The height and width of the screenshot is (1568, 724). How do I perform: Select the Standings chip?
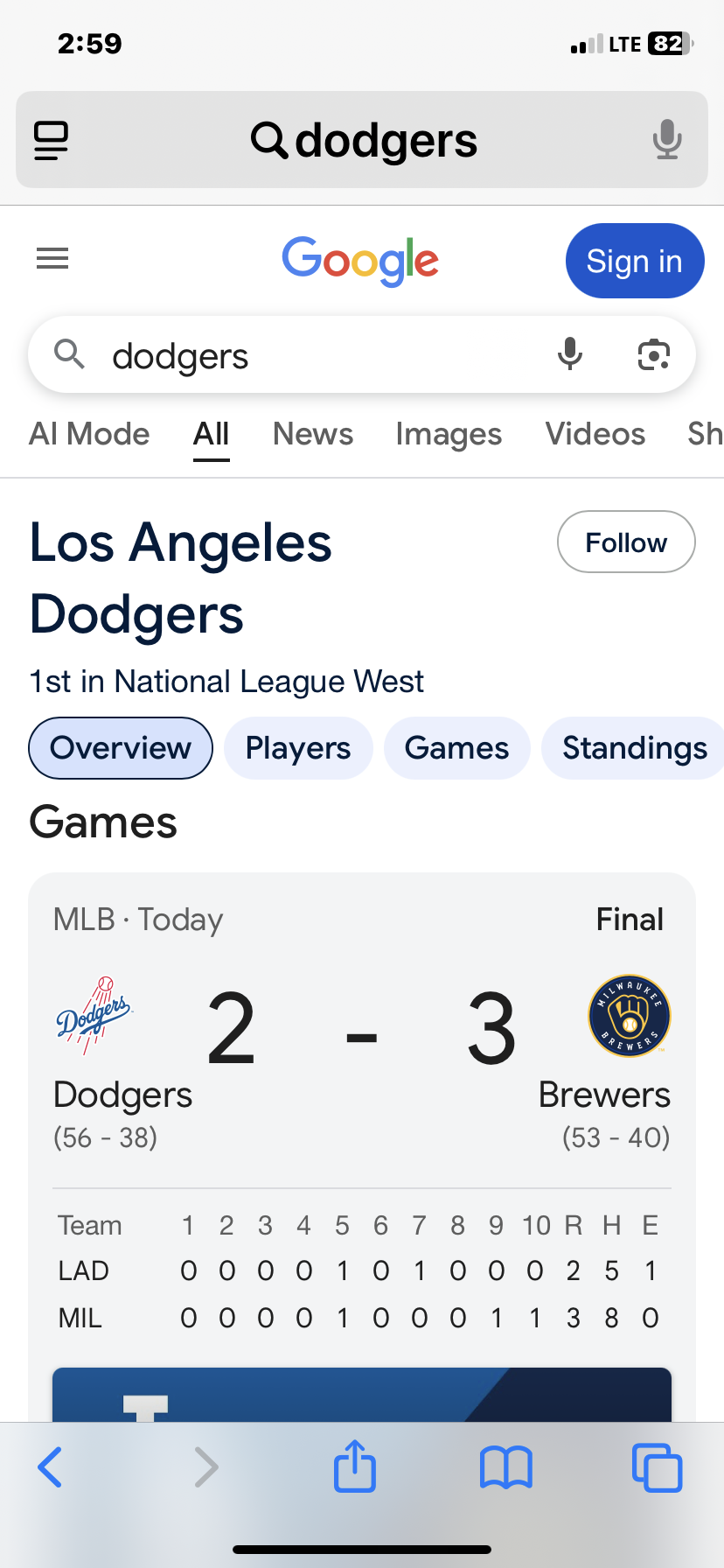634,748
